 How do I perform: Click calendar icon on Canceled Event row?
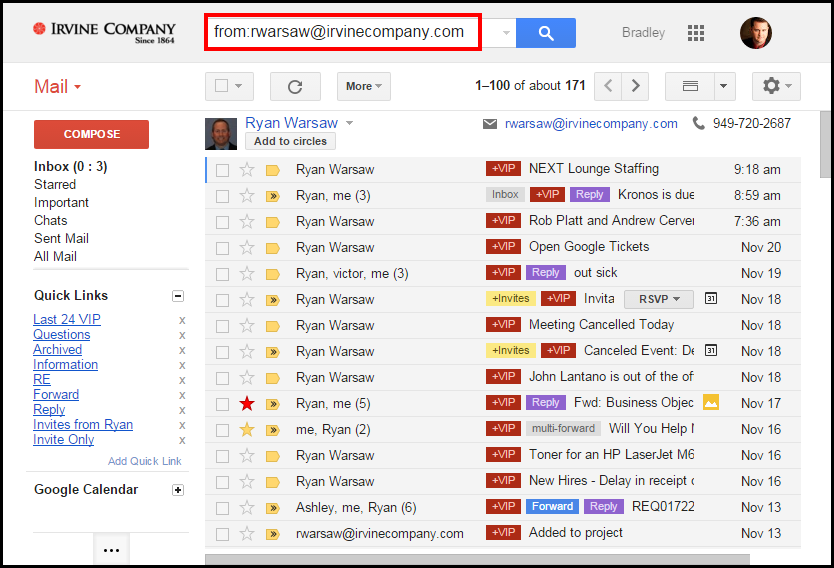pyautogui.click(x=711, y=350)
